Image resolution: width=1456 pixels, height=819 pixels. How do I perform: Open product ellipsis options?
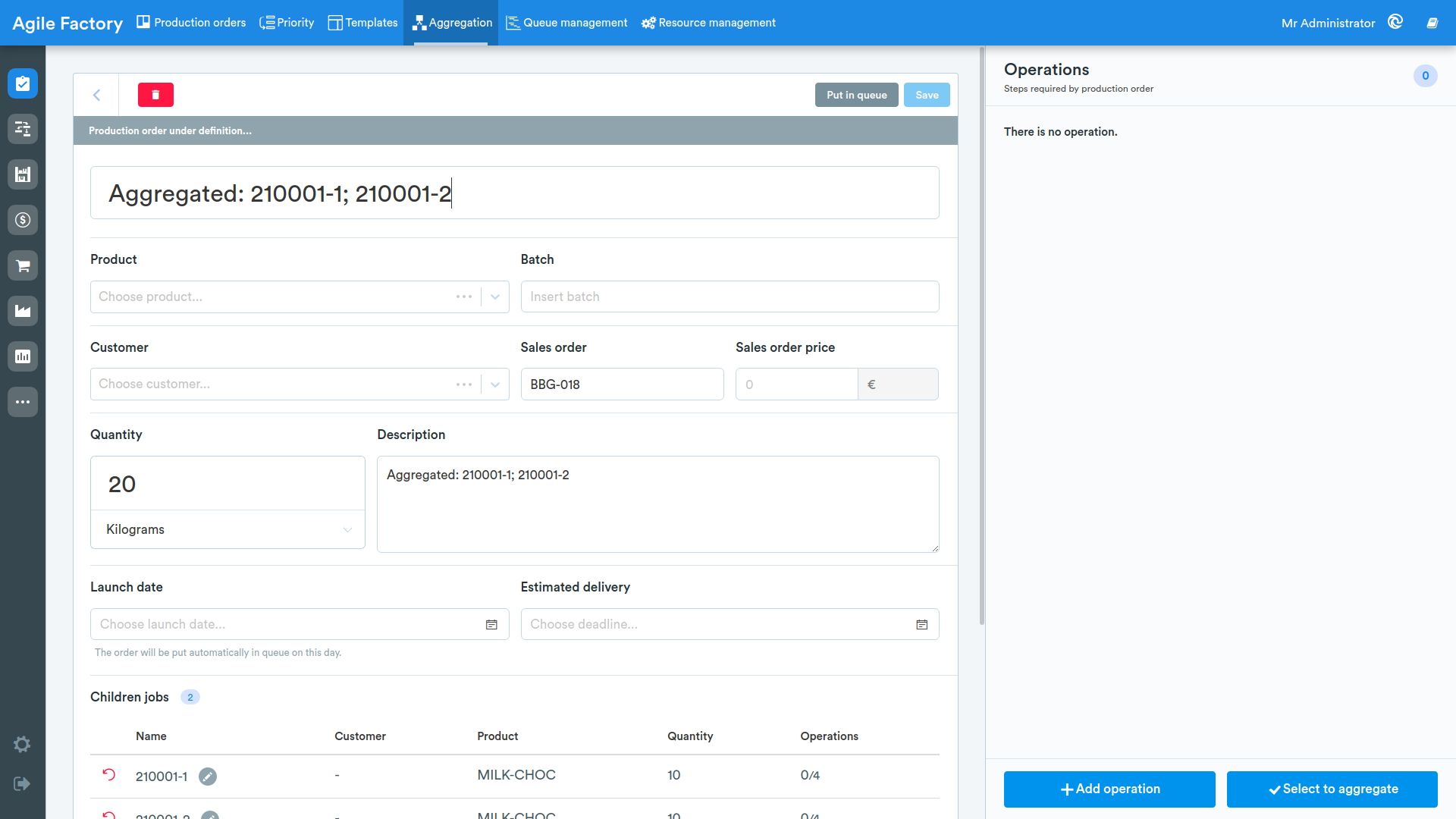coord(464,297)
